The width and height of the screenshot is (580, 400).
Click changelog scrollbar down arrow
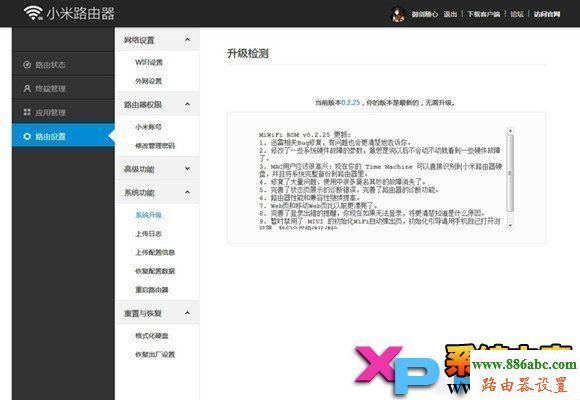tap(510, 225)
